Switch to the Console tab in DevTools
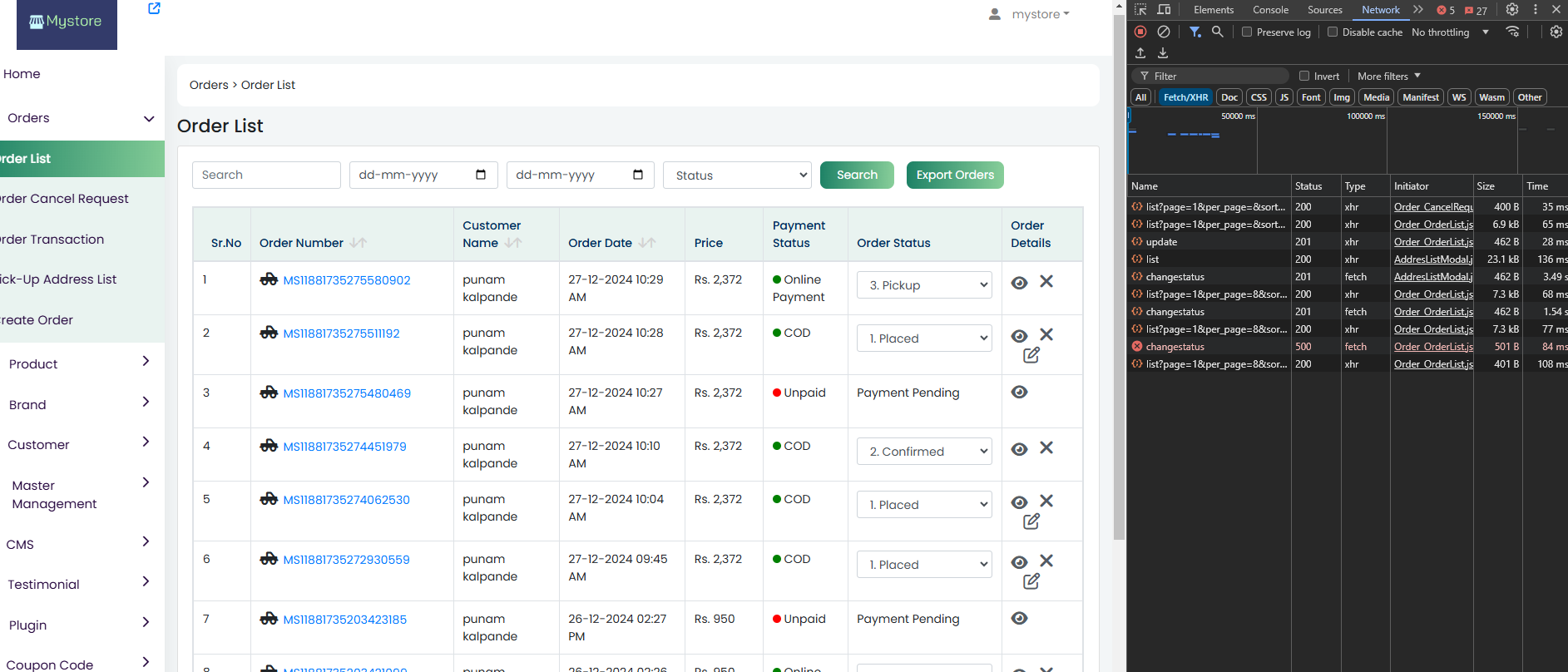Viewport: 1568px width, 672px height. point(1270,10)
